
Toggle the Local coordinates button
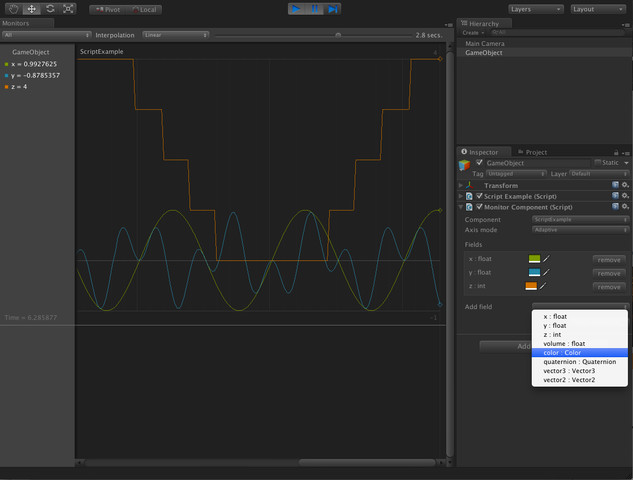pyautogui.click(x=144, y=10)
